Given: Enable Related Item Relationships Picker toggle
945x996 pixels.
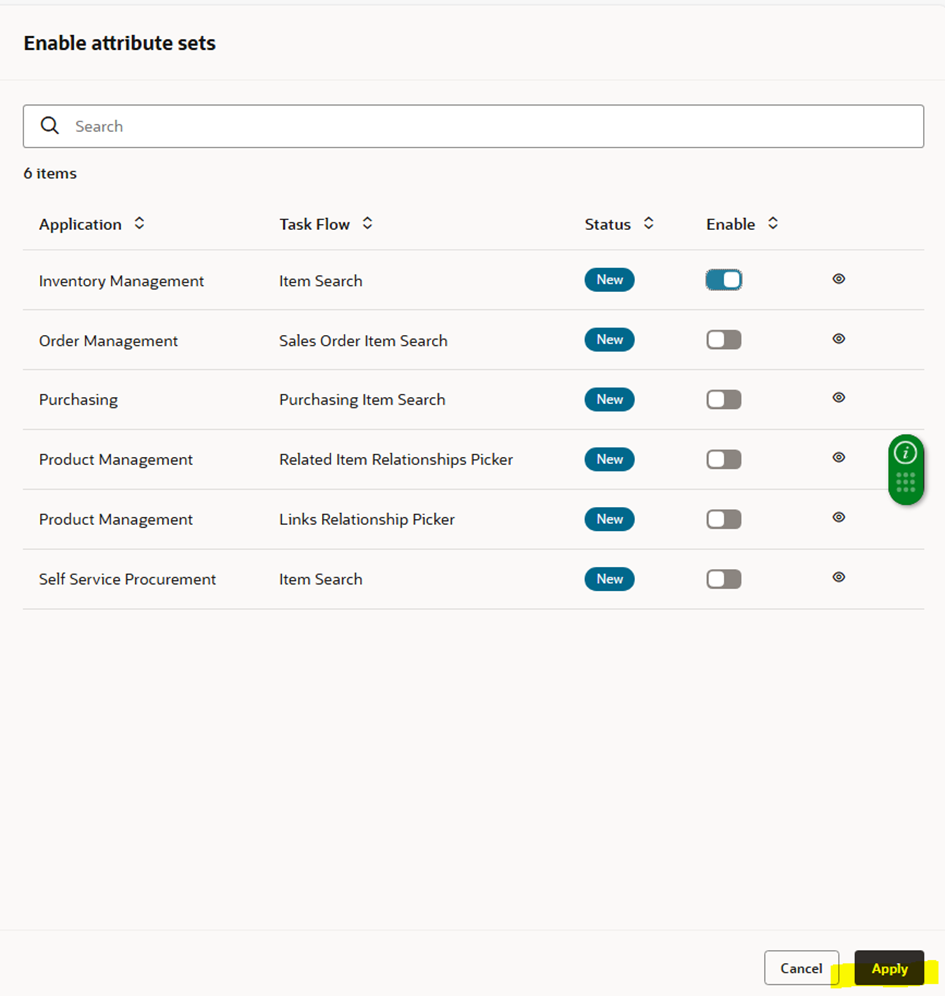Looking at the screenshot, I should [723, 459].
